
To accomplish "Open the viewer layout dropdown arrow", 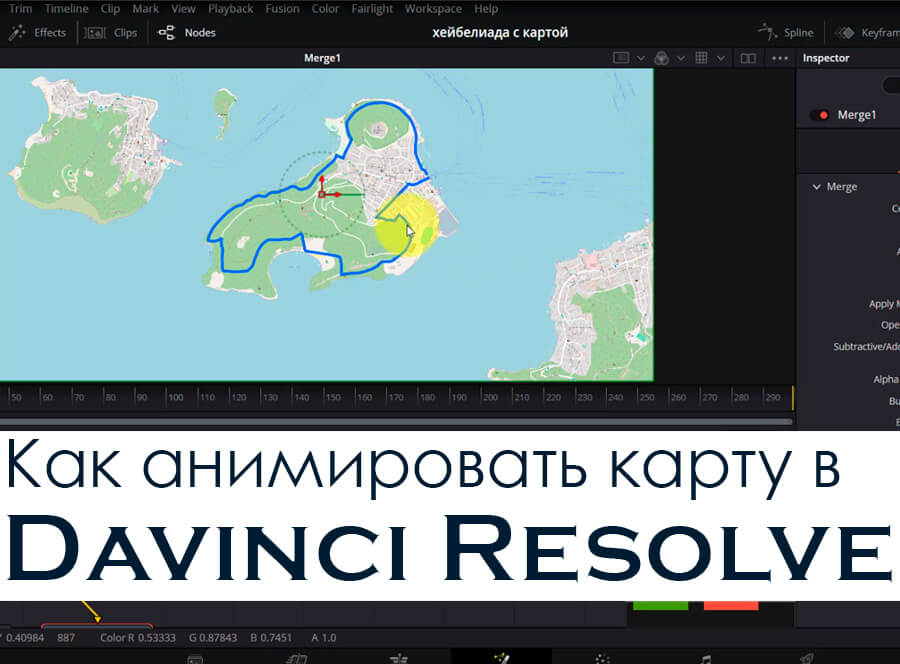I will (641, 58).
